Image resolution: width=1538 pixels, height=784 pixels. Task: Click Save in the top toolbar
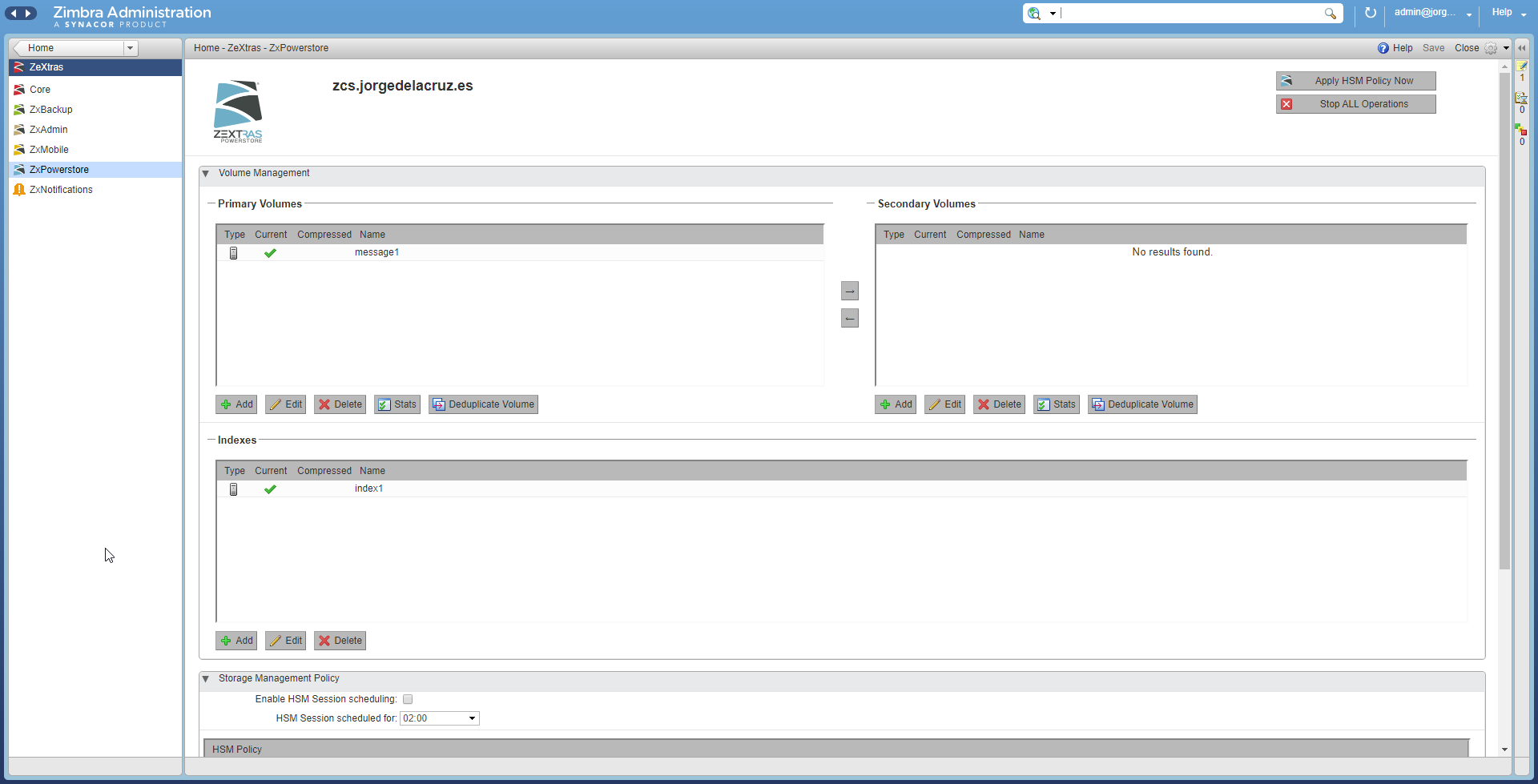1433,48
